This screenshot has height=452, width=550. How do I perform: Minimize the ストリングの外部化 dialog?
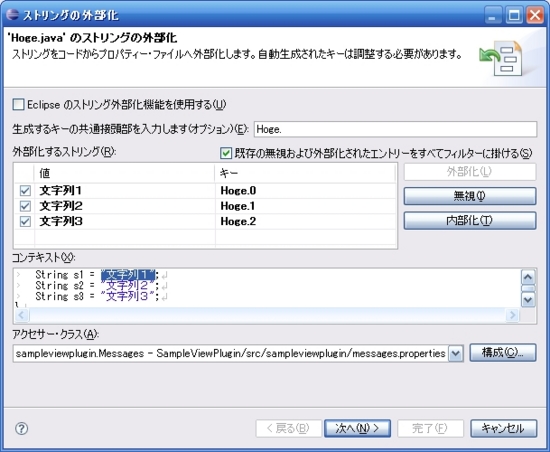point(493,15)
